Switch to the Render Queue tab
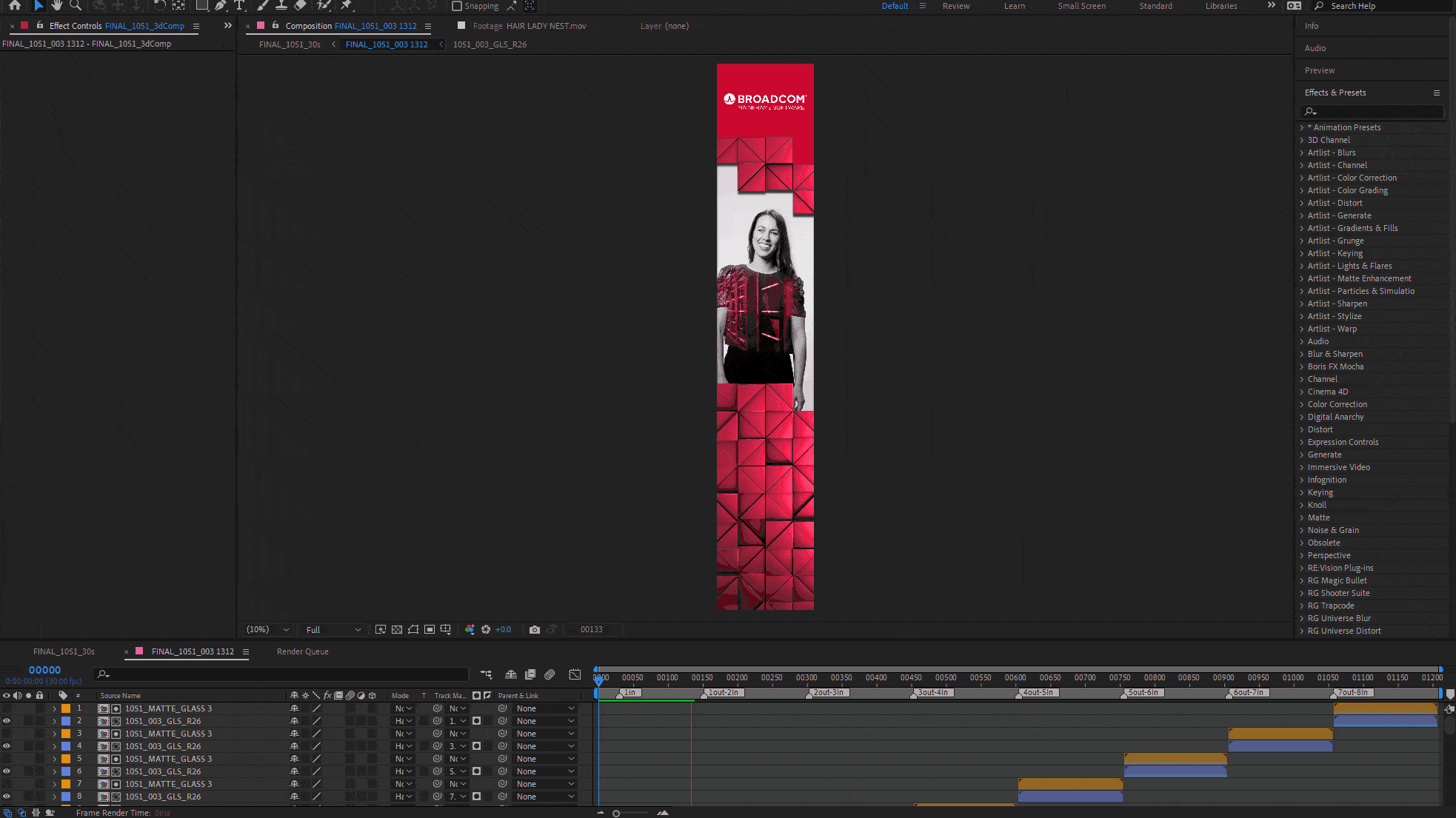1456x818 pixels. [x=302, y=651]
